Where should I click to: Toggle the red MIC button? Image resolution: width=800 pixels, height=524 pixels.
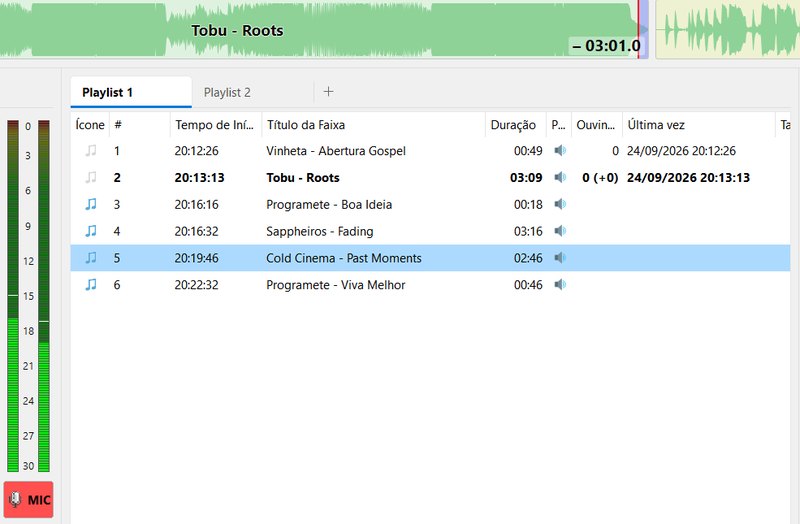click(29, 500)
